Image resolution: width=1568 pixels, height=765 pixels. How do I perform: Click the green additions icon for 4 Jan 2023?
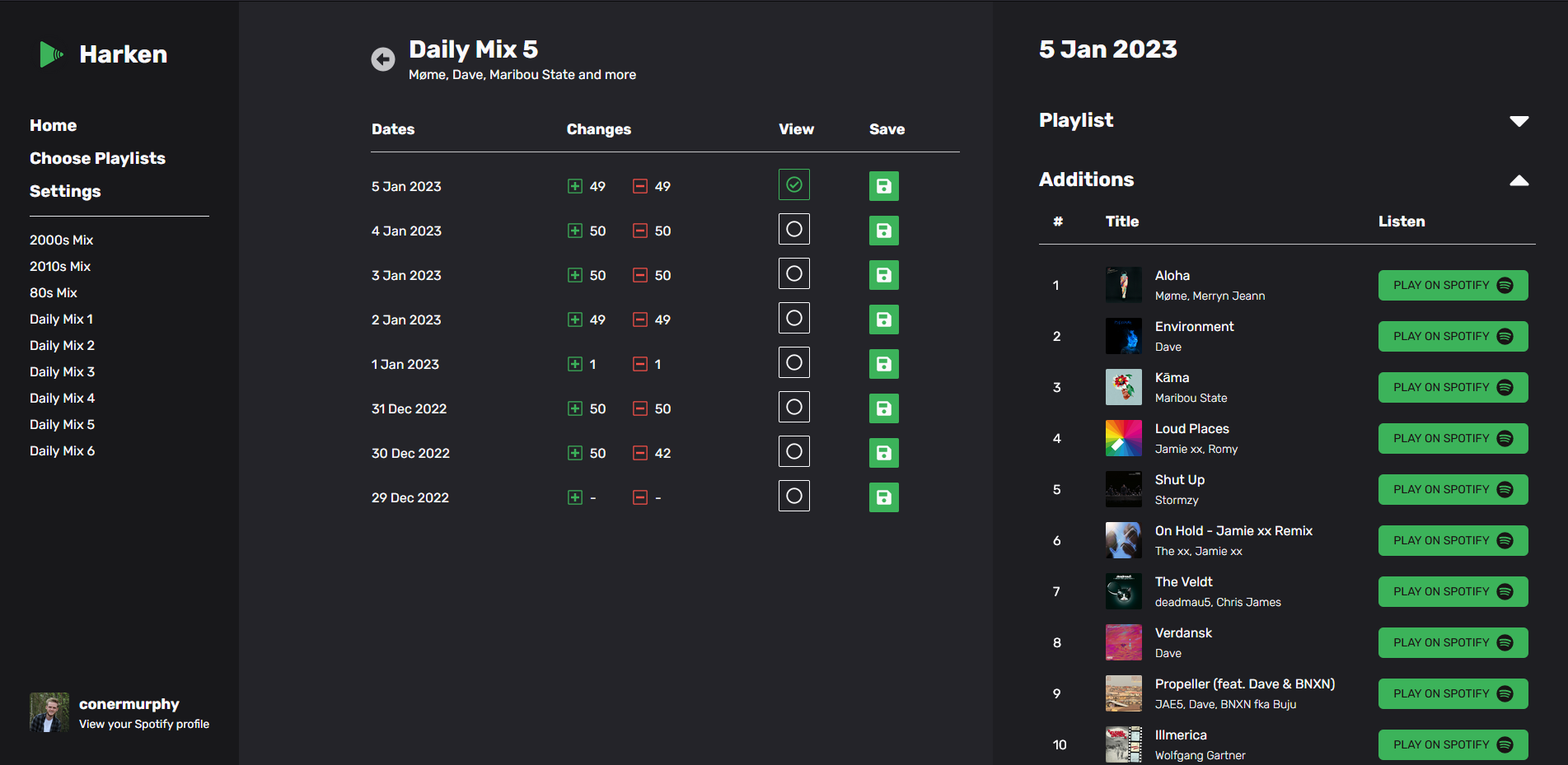(575, 231)
